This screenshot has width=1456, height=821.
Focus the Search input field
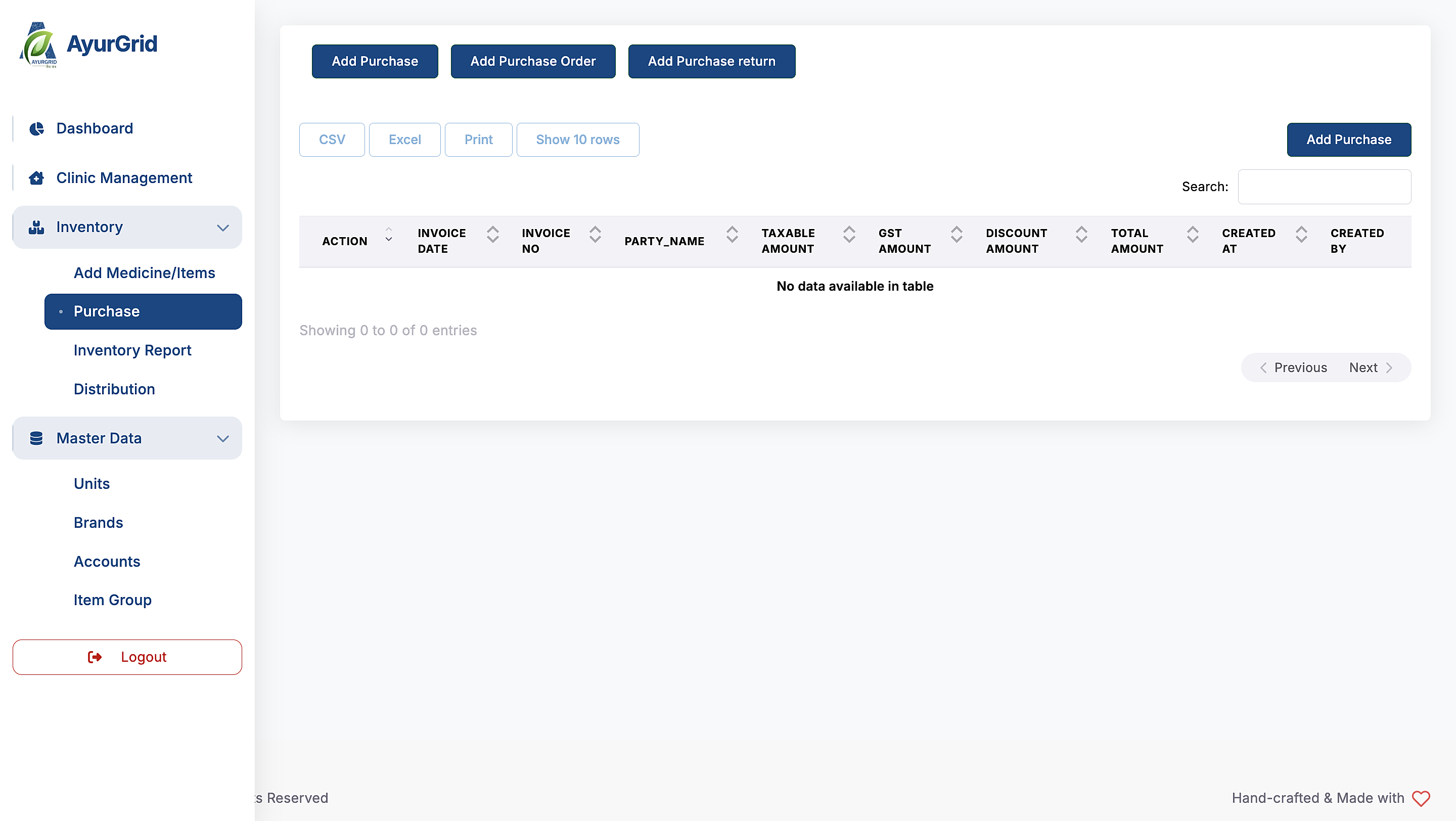coord(1325,187)
